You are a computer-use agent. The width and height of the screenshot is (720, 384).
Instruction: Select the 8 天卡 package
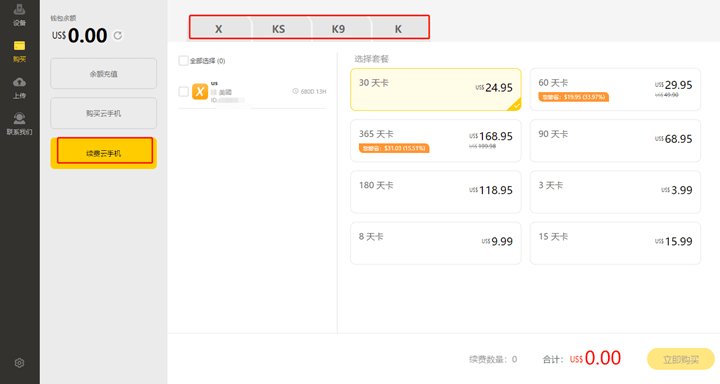click(x=436, y=243)
